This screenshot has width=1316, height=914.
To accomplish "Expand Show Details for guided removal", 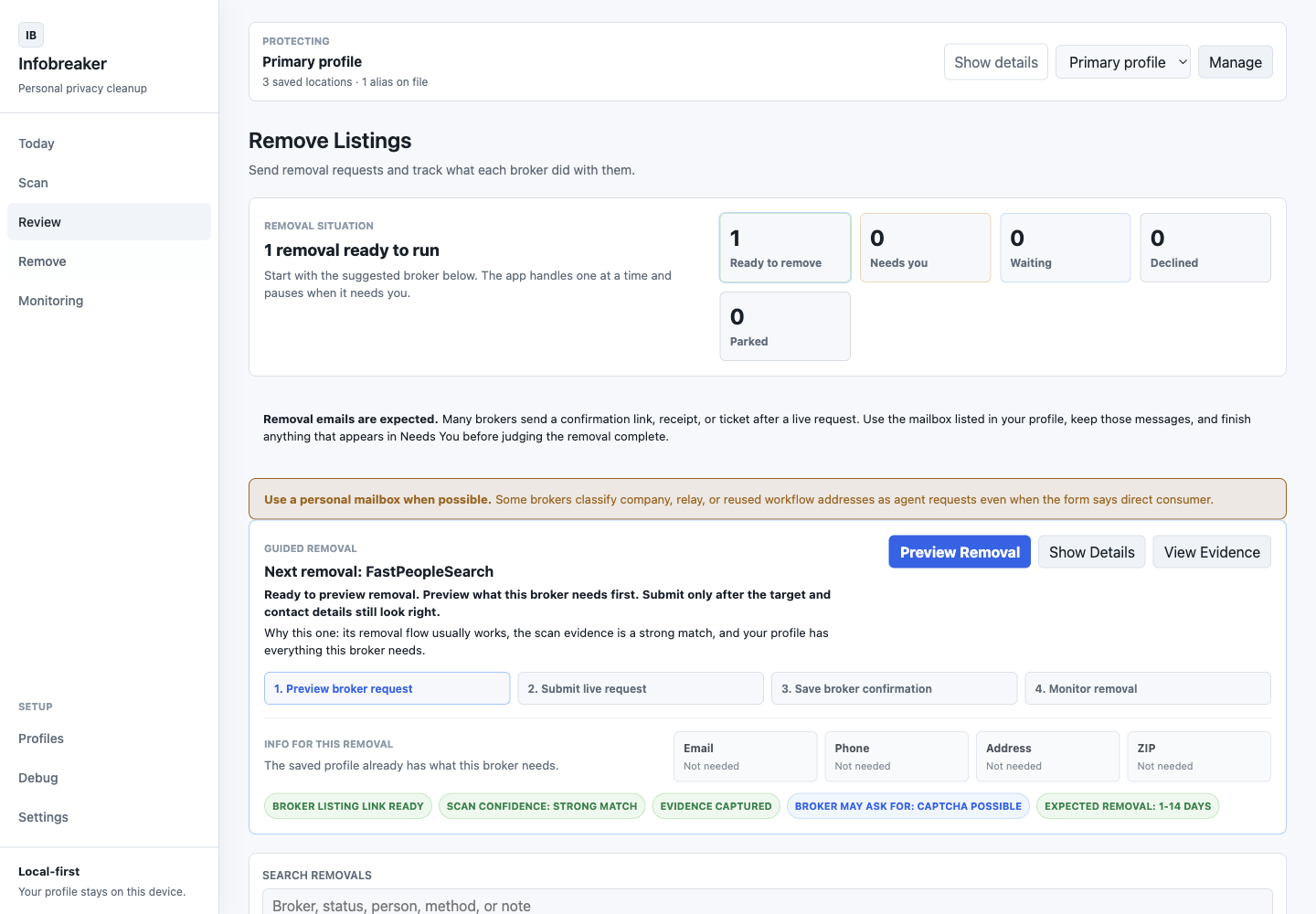I will (1091, 552).
